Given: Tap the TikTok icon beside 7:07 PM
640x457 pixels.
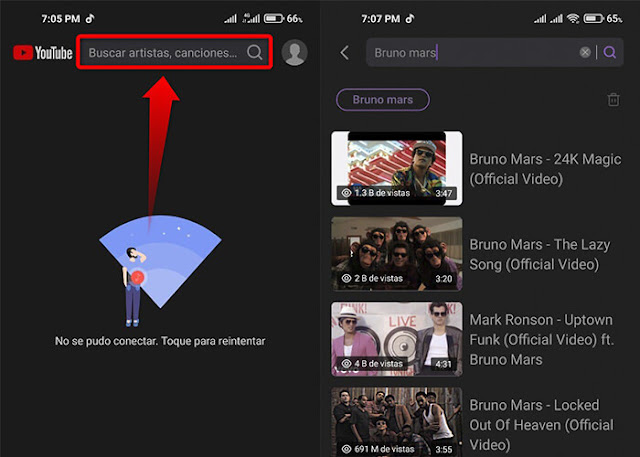Looking at the screenshot, I should [x=410, y=18].
